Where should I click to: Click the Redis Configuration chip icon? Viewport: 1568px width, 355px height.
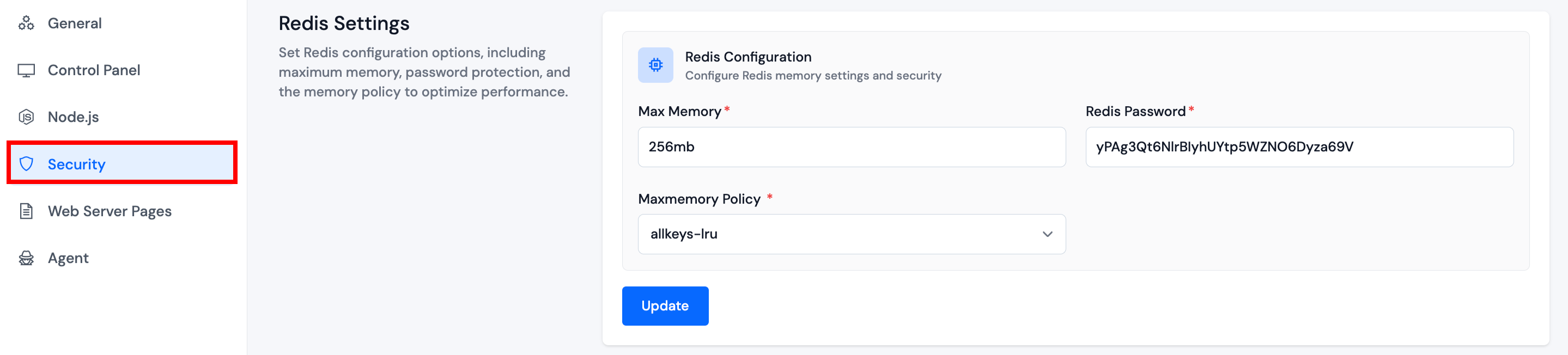655,65
